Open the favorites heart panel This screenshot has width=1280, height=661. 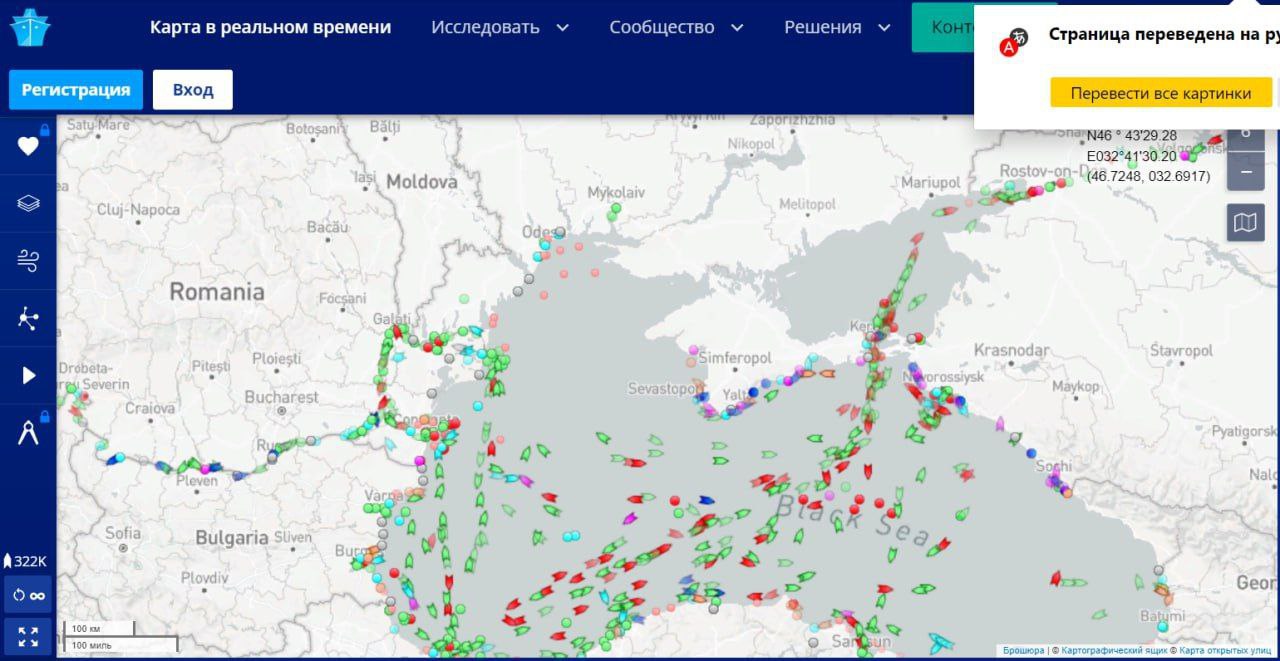coord(28,146)
